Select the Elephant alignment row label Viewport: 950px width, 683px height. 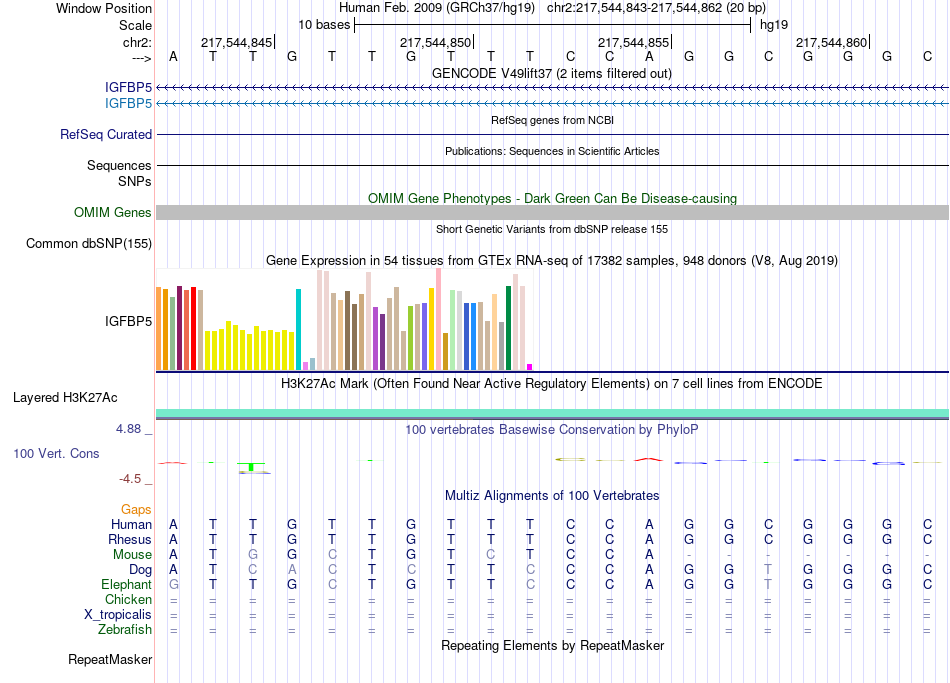(x=126, y=584)
